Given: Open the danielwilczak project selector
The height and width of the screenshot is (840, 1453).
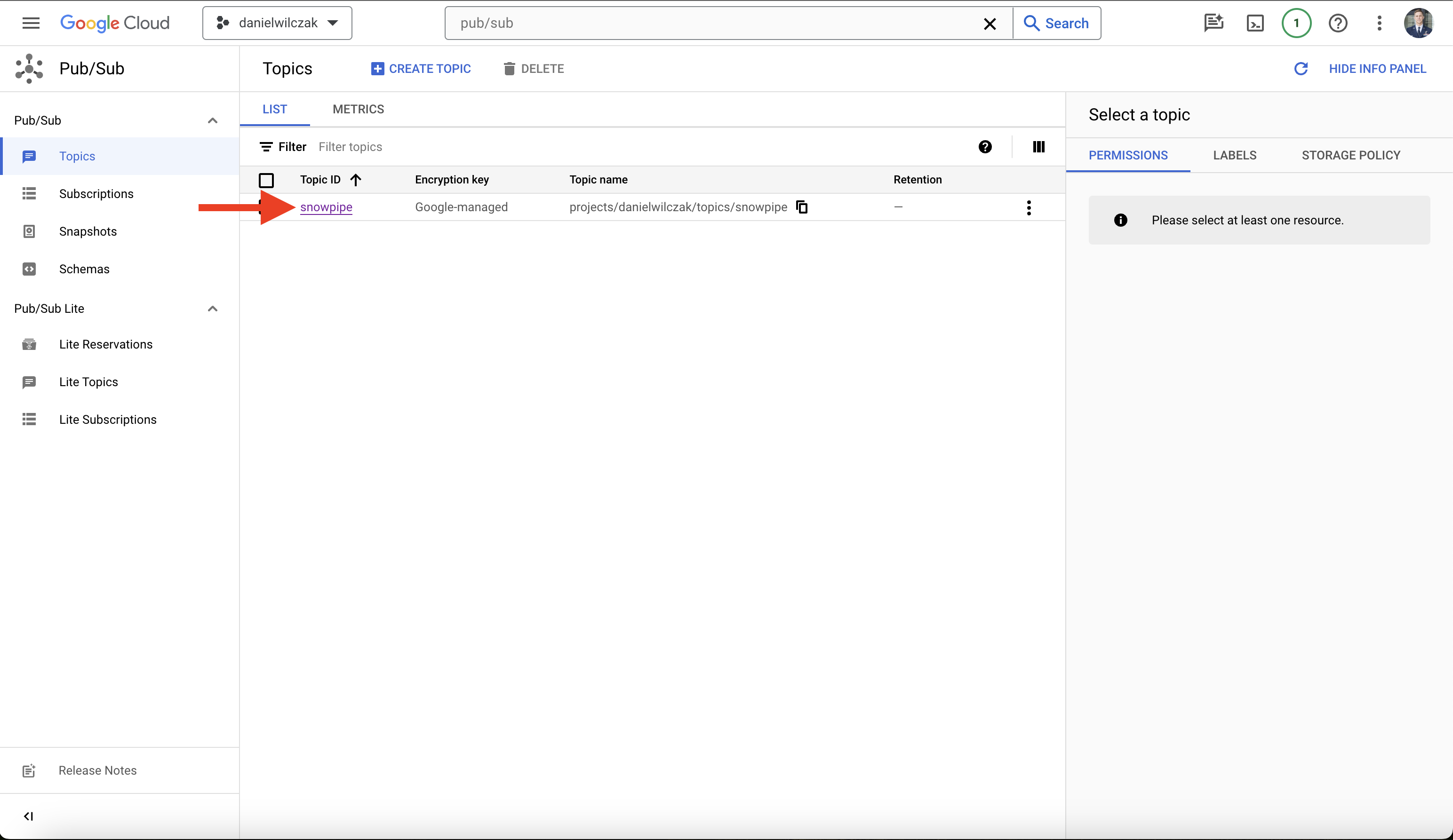Looking at the screenshot, I should coord(277,23).
